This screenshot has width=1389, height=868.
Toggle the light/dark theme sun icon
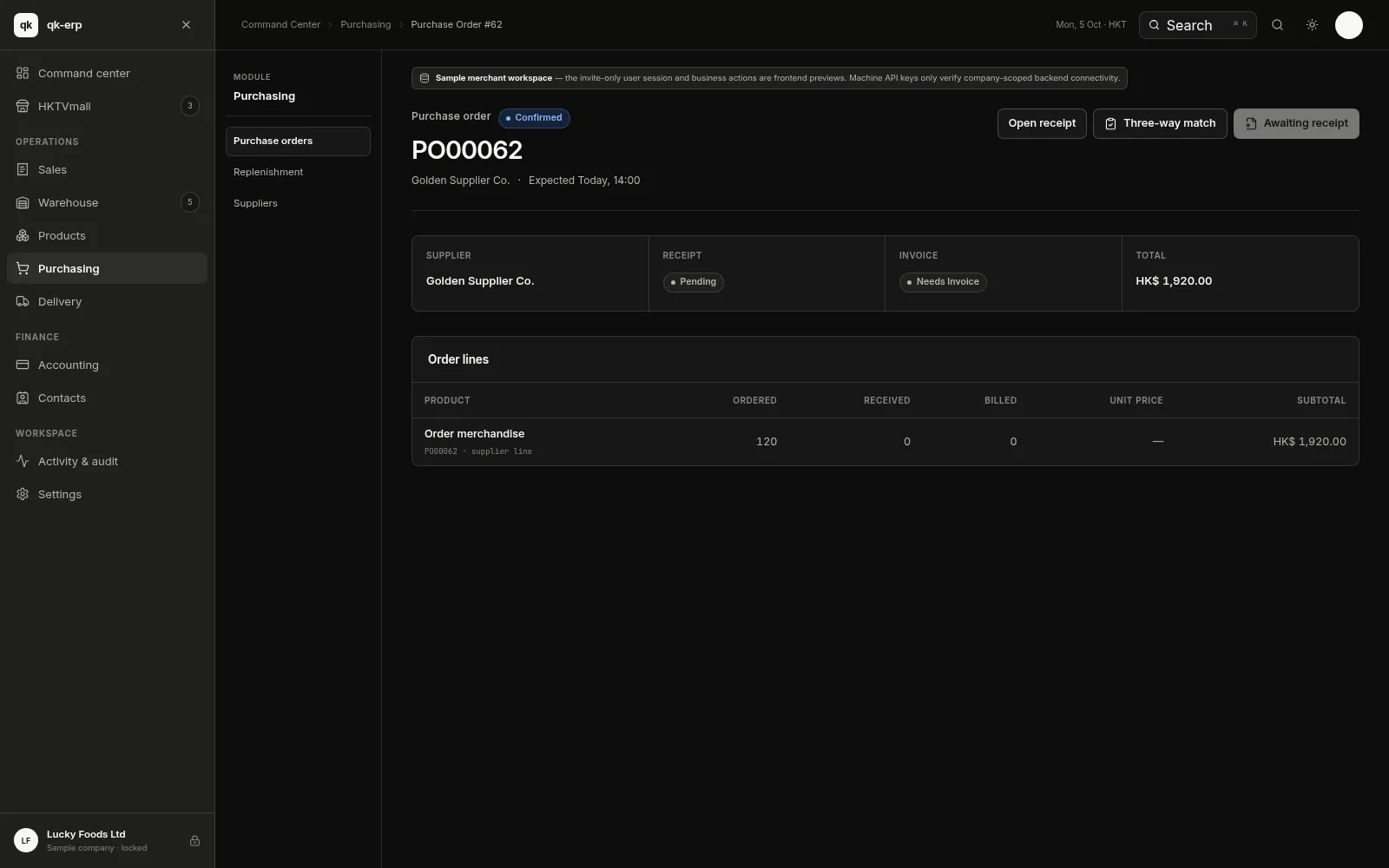click(1312, 25)
